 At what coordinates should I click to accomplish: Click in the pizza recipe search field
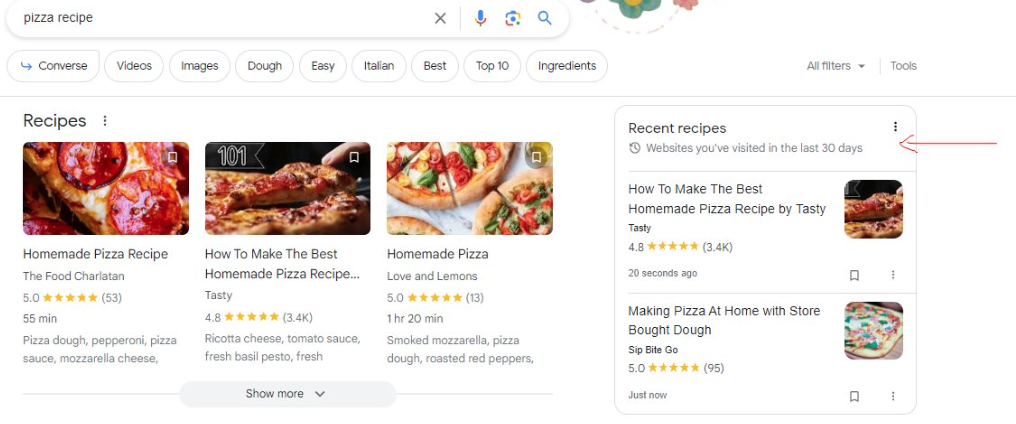pos(220,18)
